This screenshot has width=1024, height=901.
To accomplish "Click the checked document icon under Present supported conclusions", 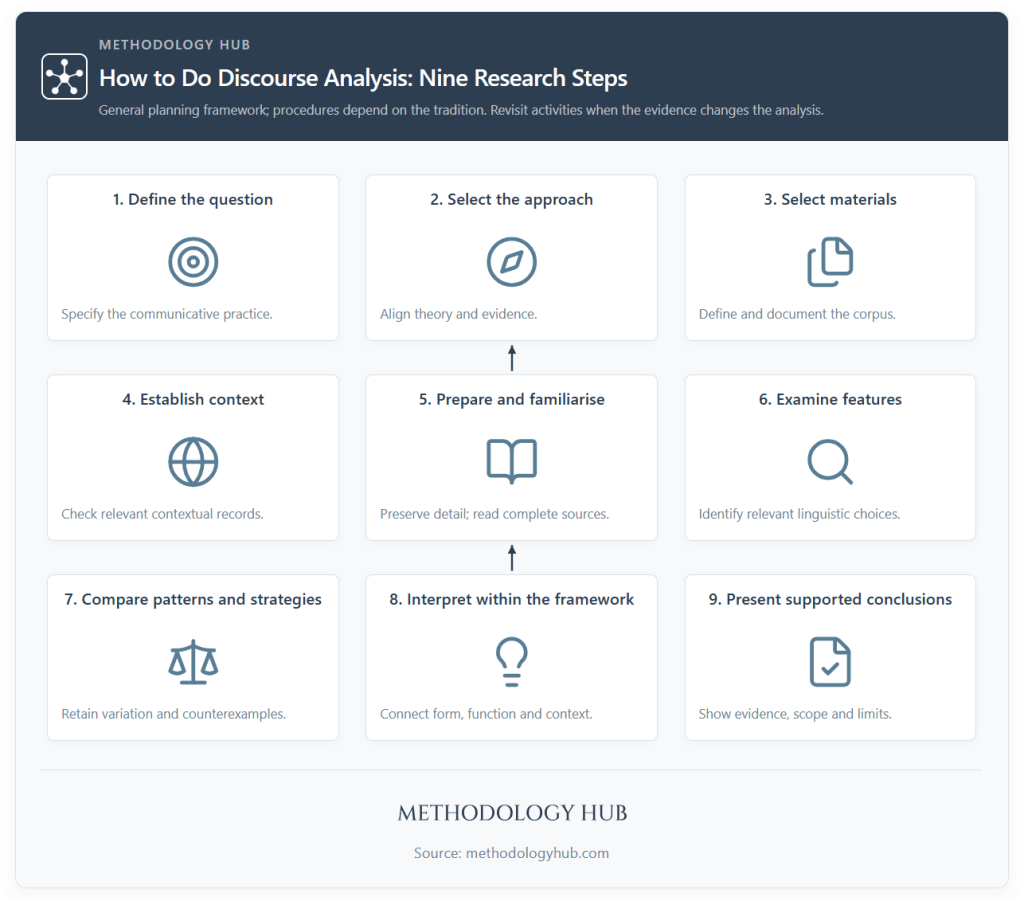I will [830, 661].
